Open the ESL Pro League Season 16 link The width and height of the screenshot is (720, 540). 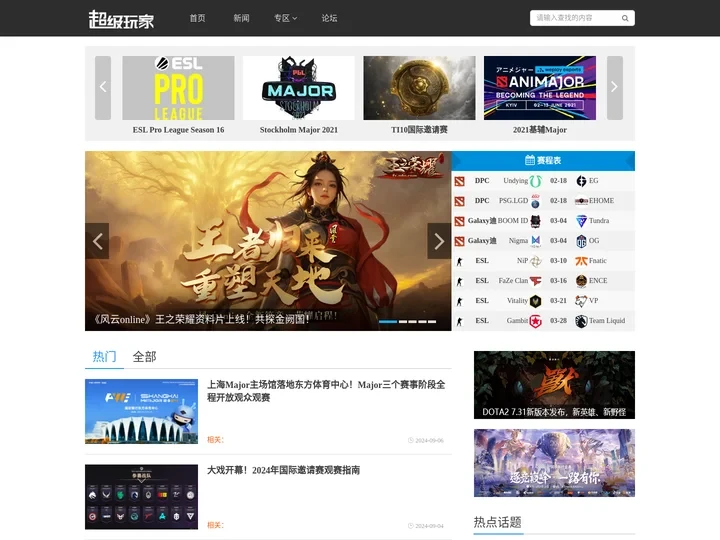tap(178, 130)
